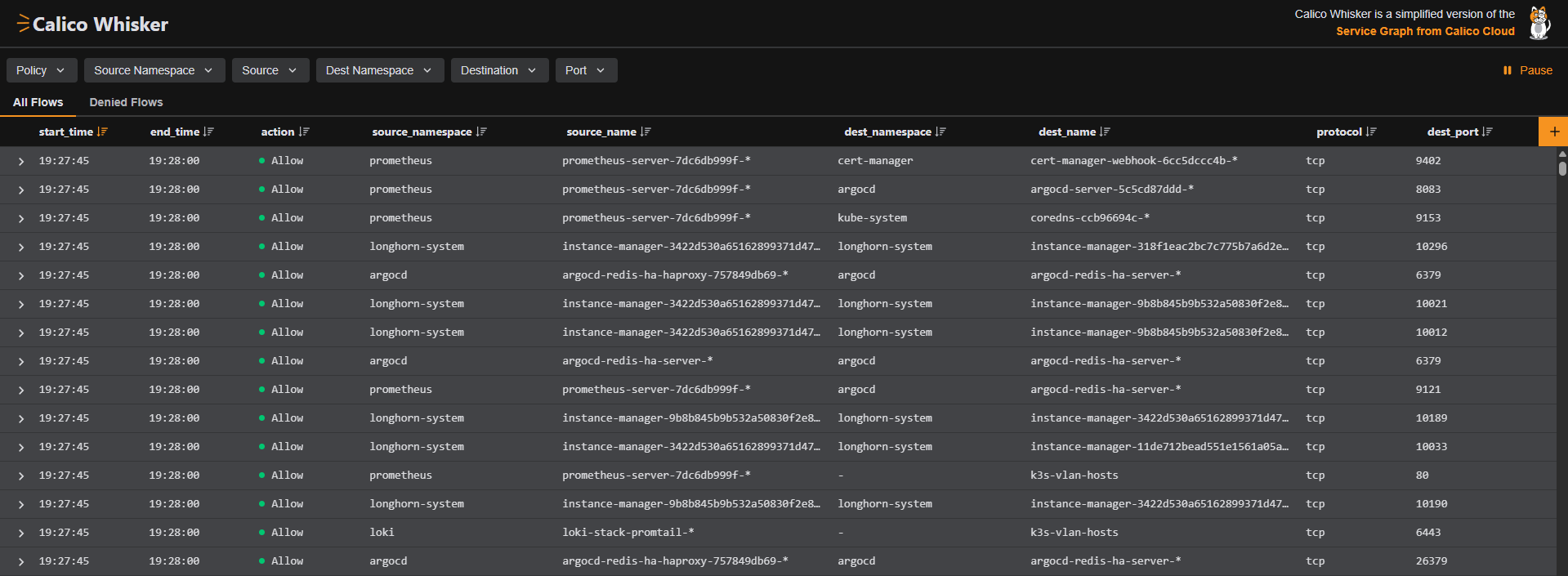Click the source_namespace sort icon
This screenshot has width=1568, height=576.
481,132
